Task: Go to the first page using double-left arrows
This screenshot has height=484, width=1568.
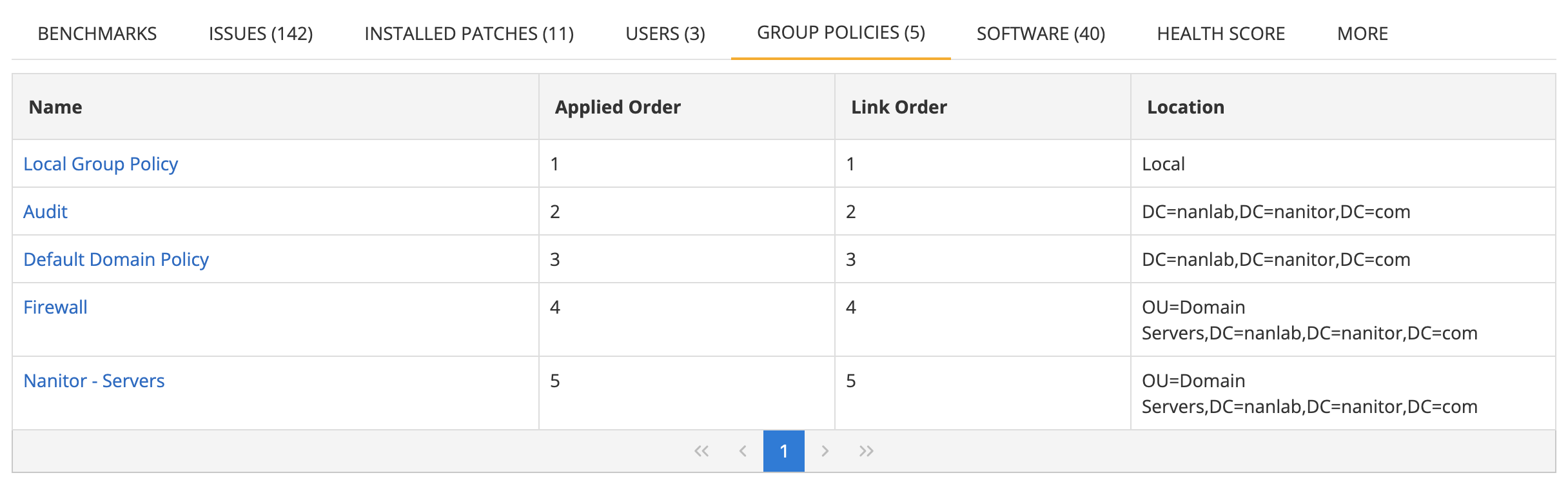Action: click(x=701, y=451)
